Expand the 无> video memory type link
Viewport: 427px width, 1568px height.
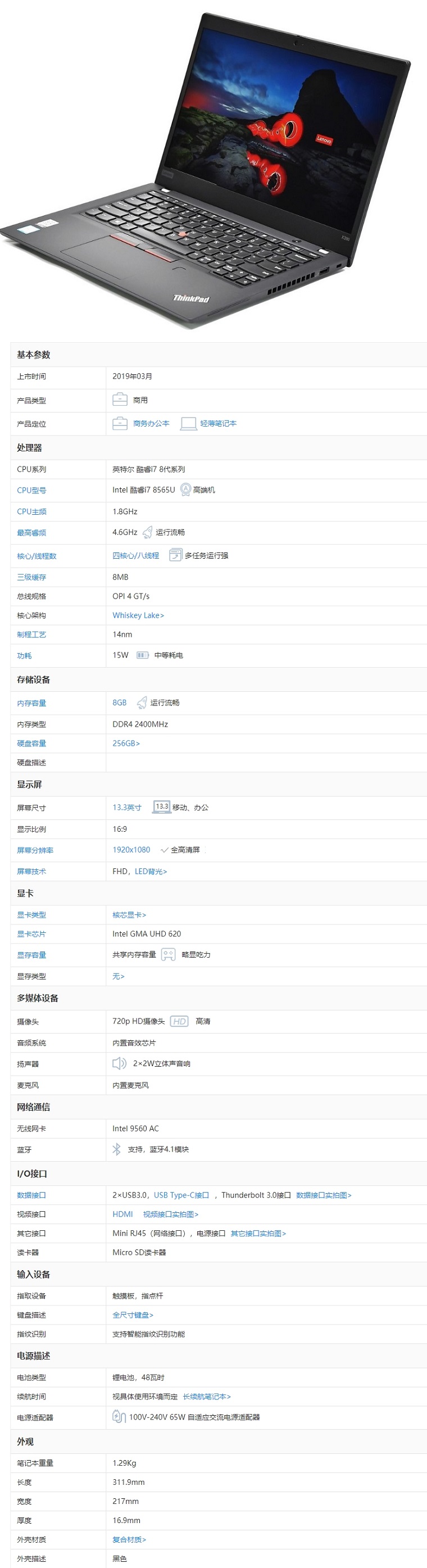[x=119, y=976]
